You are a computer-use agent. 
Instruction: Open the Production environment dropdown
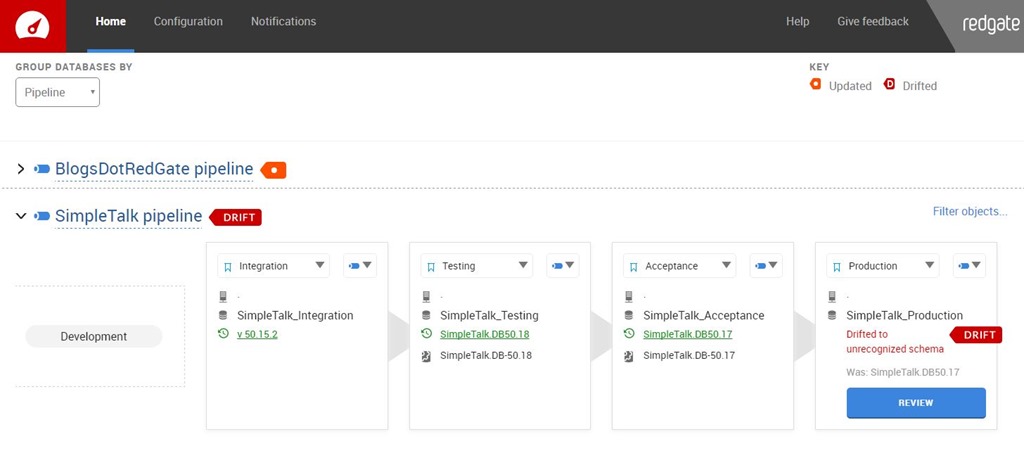883,266
